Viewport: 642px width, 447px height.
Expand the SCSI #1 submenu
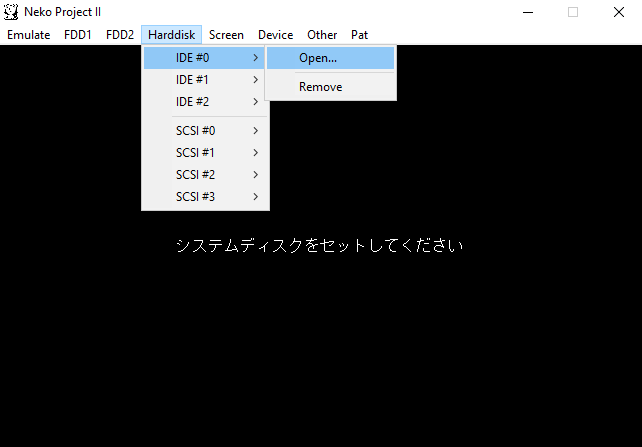pos(204,153)
